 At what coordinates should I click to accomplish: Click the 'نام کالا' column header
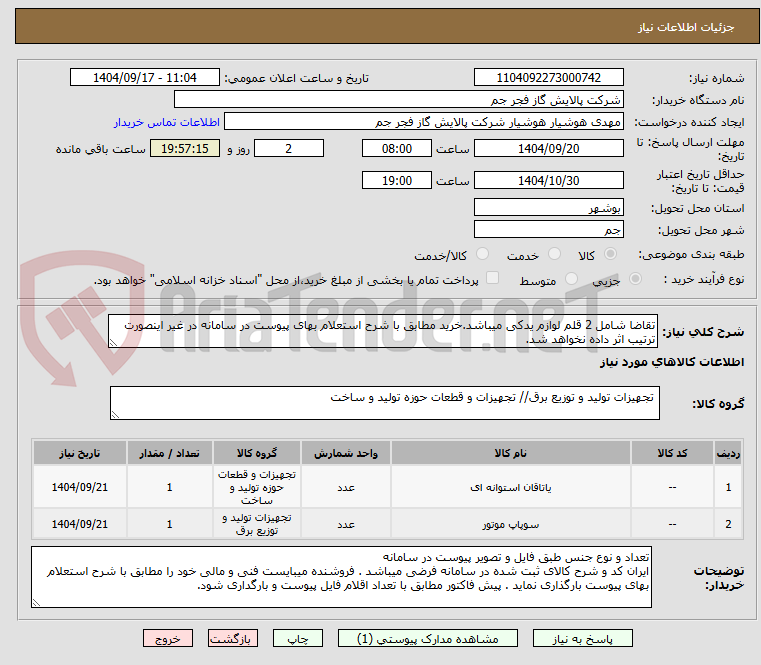pyautogui.click(x=516, y=453)
